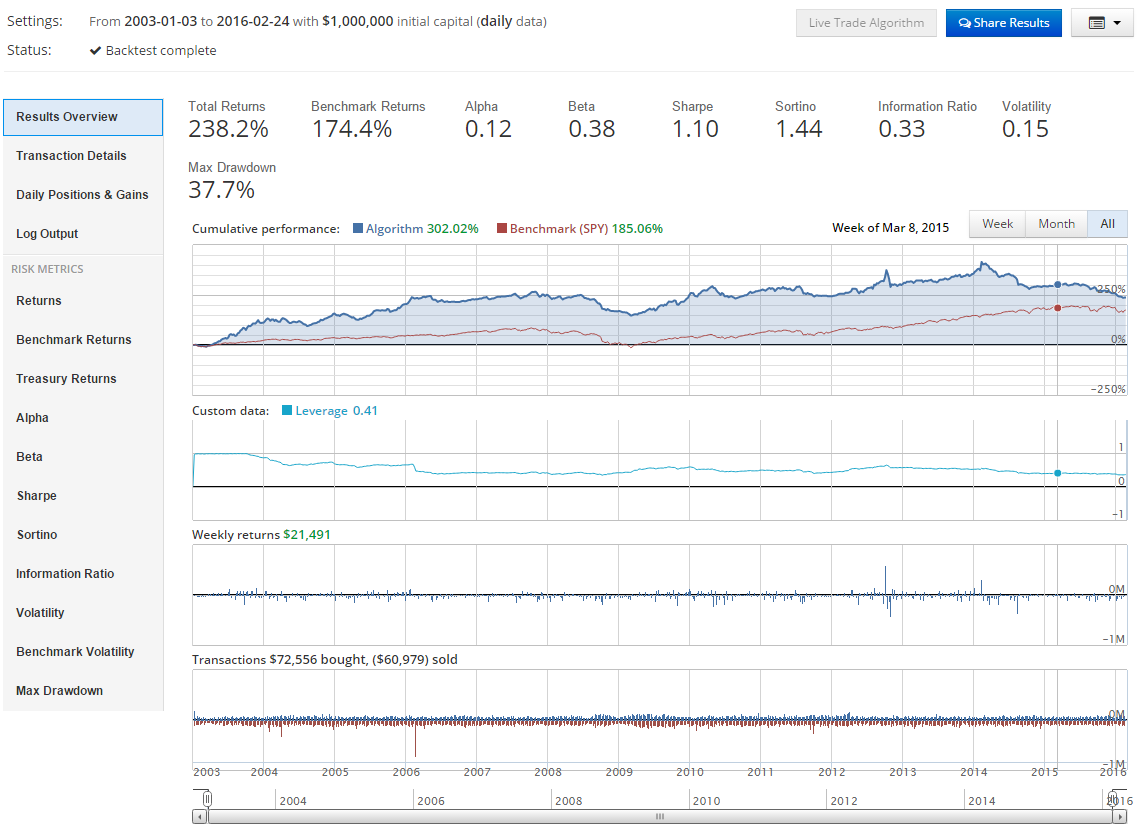
Task: Click the blue Algorithm legend swatch
Action: coord(358,229)
